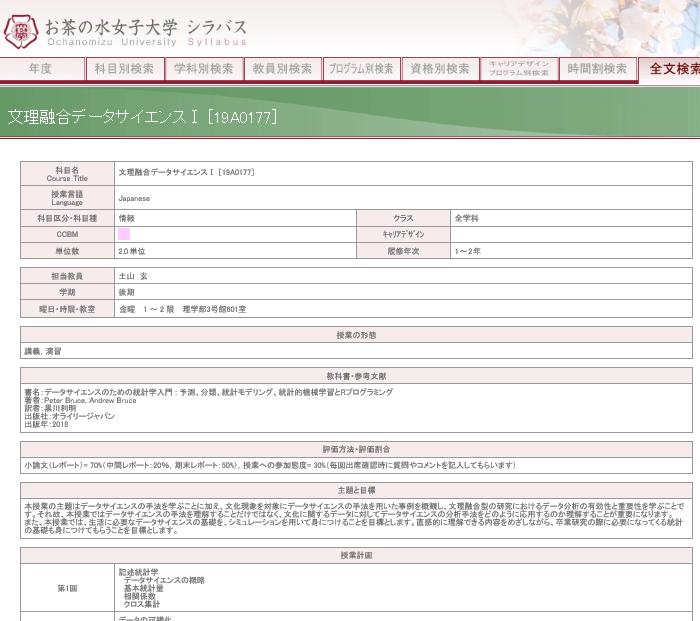Screen dimensions: 700x621
Task: Select the 学科別検索 tab
Action: click(203, 69)
